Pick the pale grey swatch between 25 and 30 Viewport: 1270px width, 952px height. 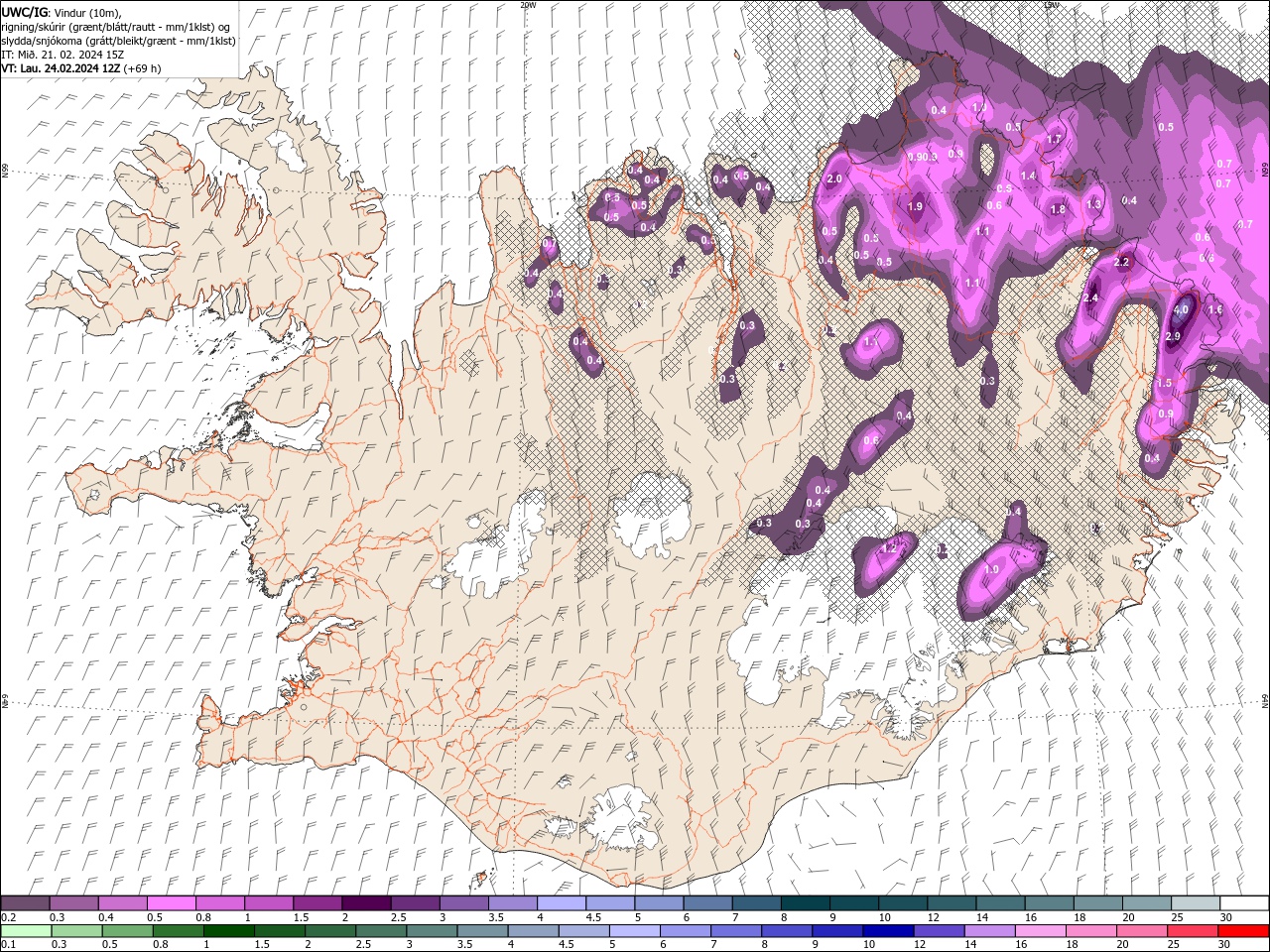(1195, 903)
